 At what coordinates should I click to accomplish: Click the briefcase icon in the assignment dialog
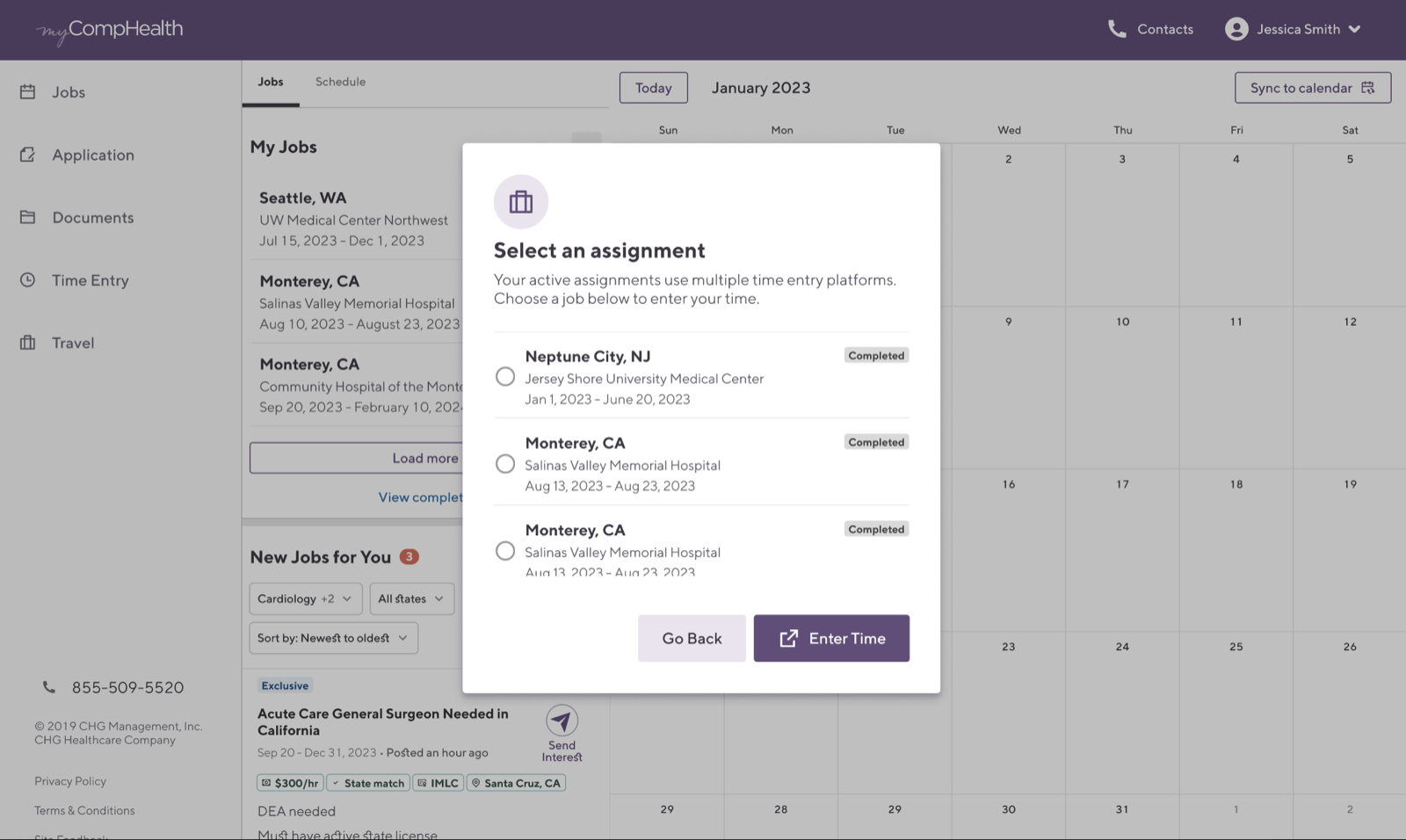coord(520,201)
